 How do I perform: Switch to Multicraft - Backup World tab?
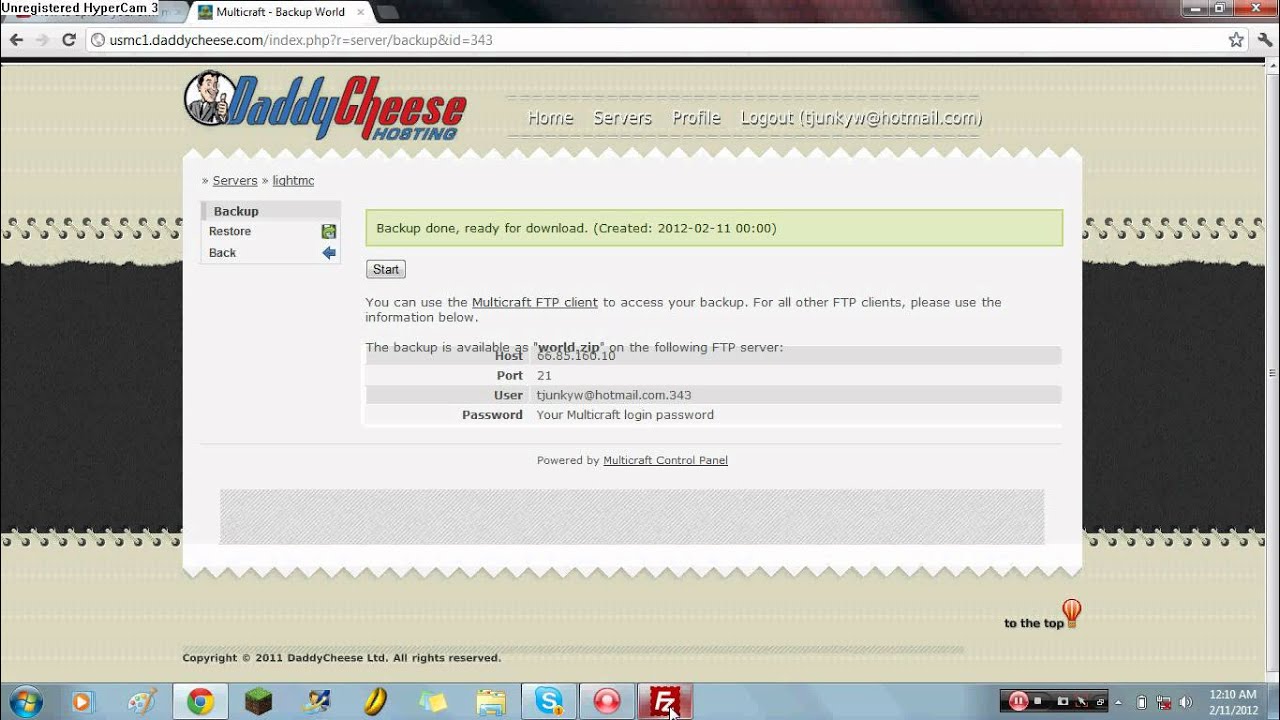click(x=280, y=12)
